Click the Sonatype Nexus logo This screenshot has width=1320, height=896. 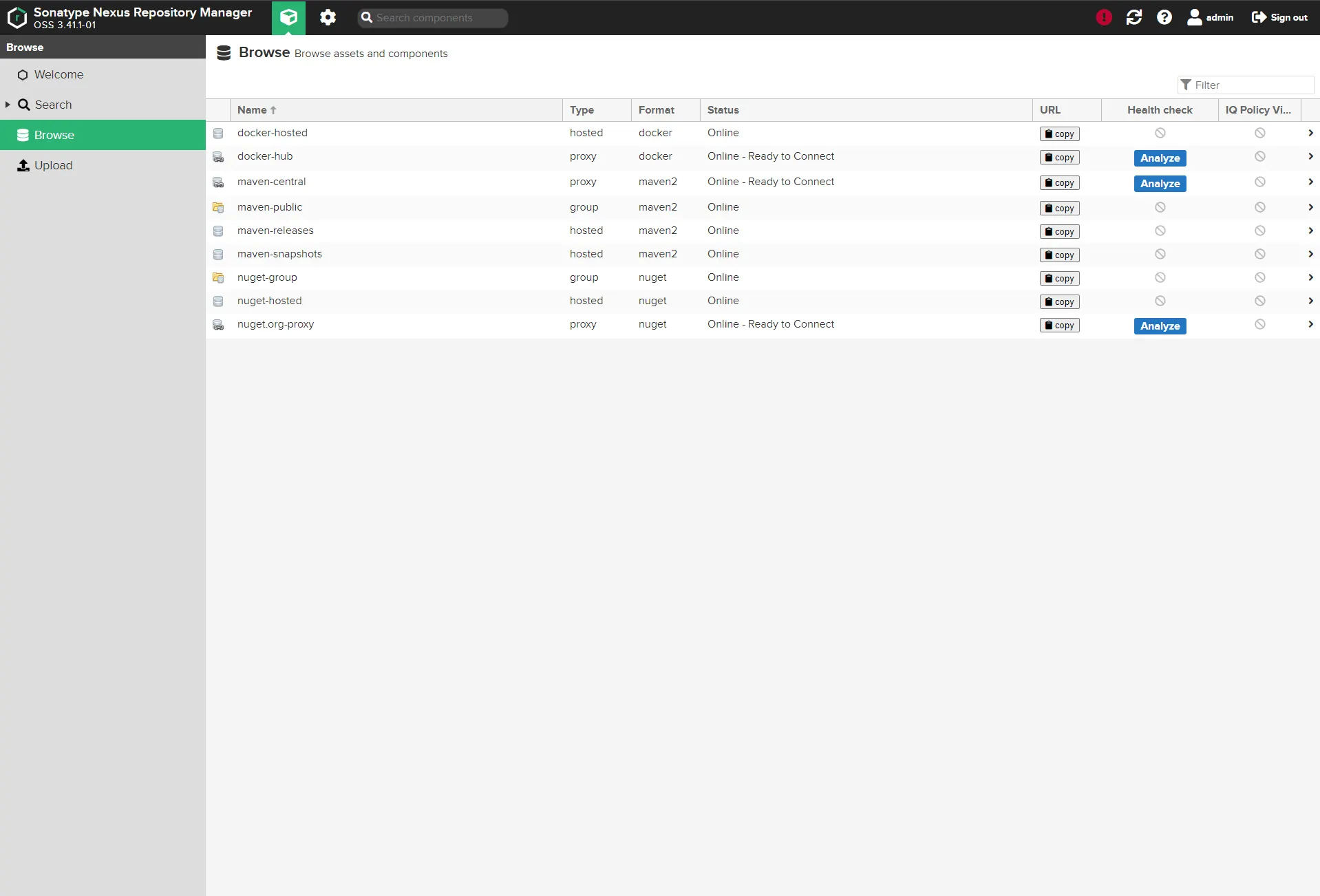pyautogui.click(x=17, y=17)
